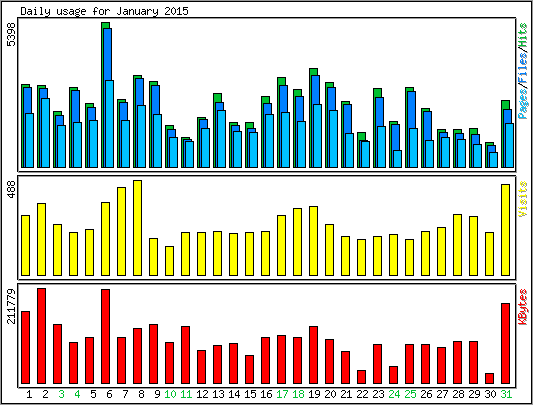Image resolution: width=533 pixels, height=405 pixels.
Task: Select day label "15" on the x-axis
Action: tap(250, 394)
